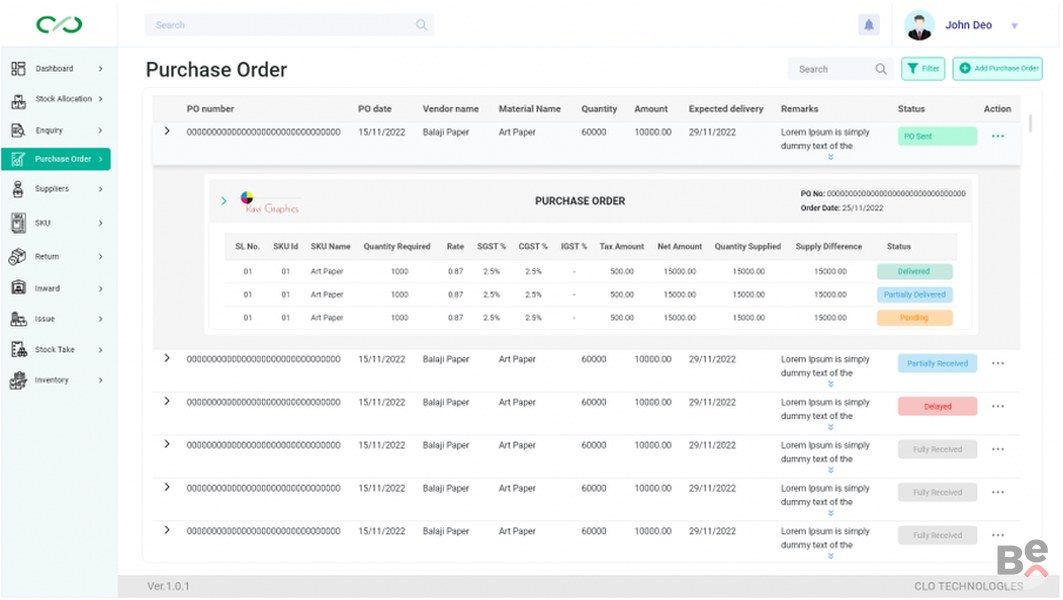The image size is (1063, 600).
Task: Collapse the expanded first purchase order row
Action: pyautogui.click(x=167, y=132)
